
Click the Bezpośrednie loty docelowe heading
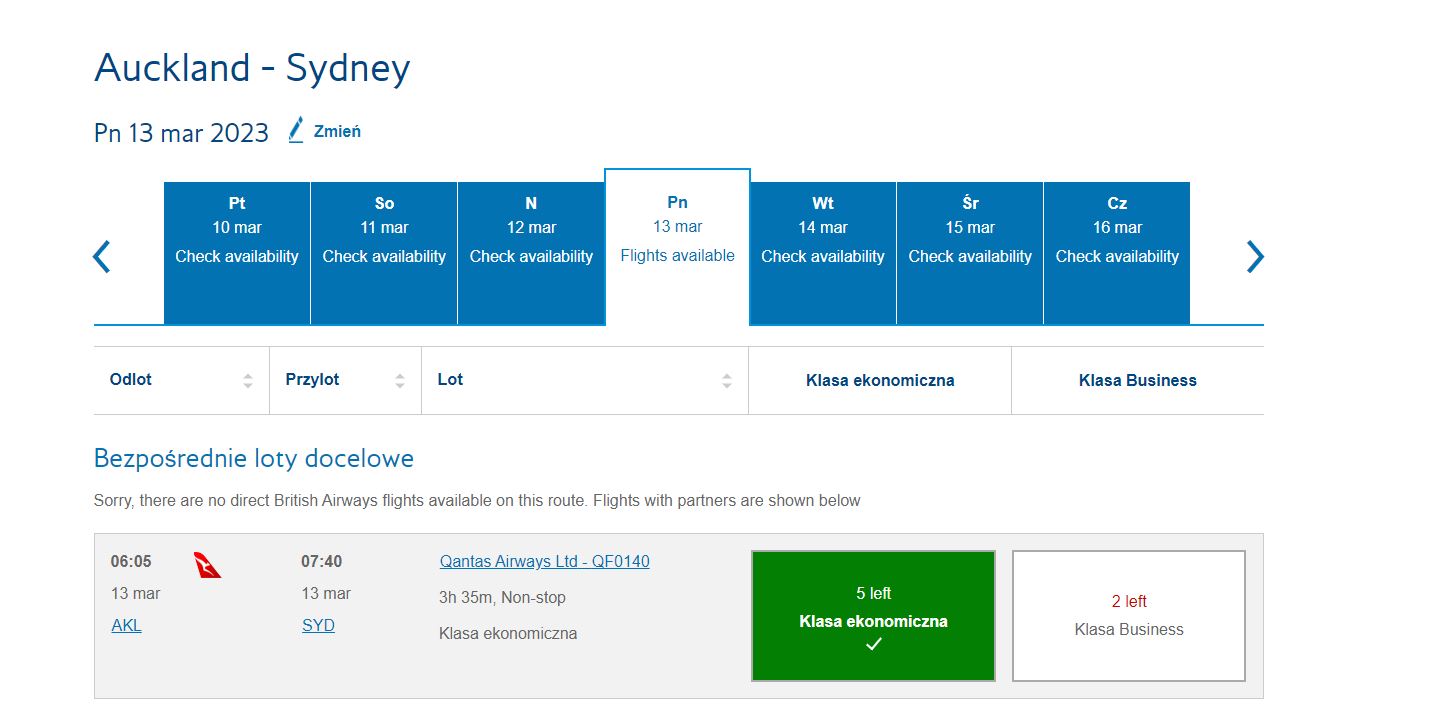[254, 459]
